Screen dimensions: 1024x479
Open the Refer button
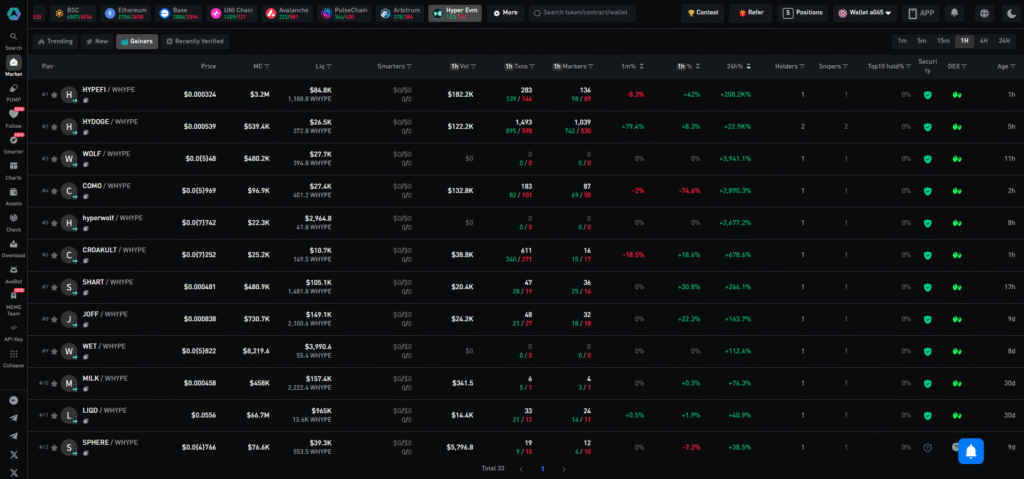pyautogui.click(x=750, y=13)
